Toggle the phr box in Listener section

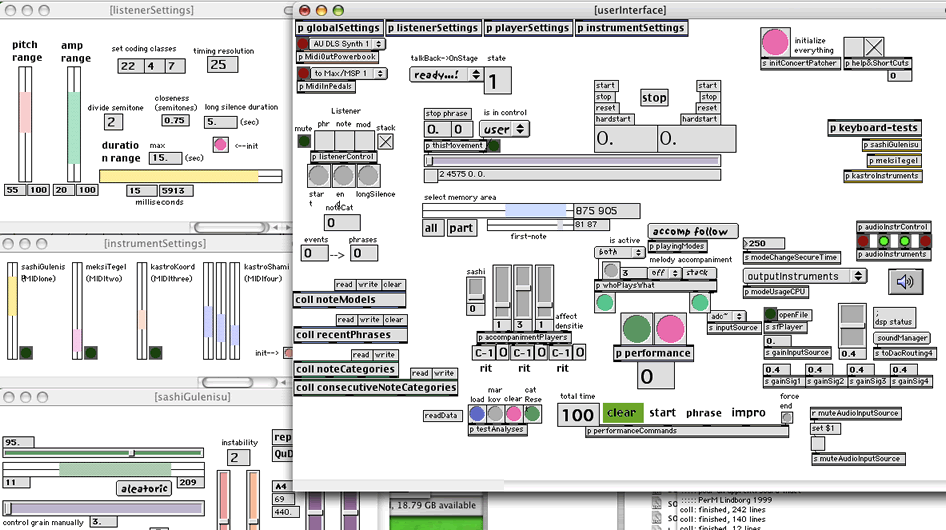point(324,140)
